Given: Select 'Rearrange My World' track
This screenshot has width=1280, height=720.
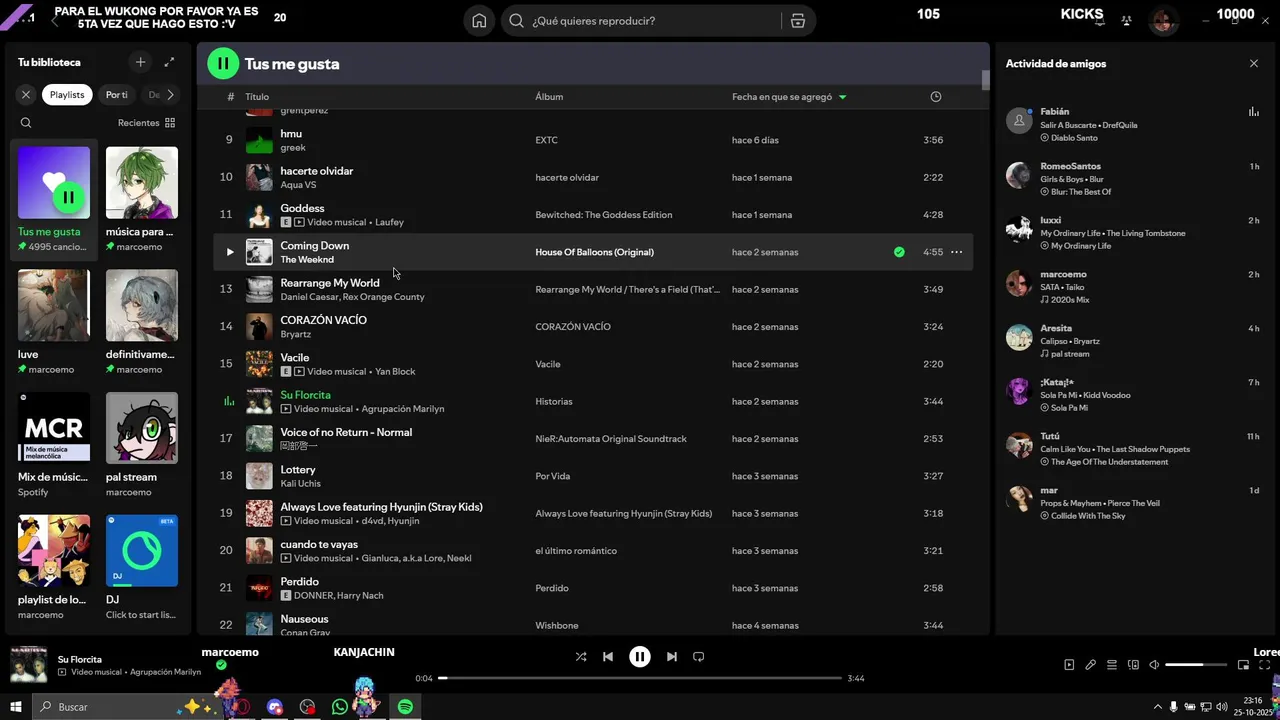Looking at the screenshot, I should point(594,289).
